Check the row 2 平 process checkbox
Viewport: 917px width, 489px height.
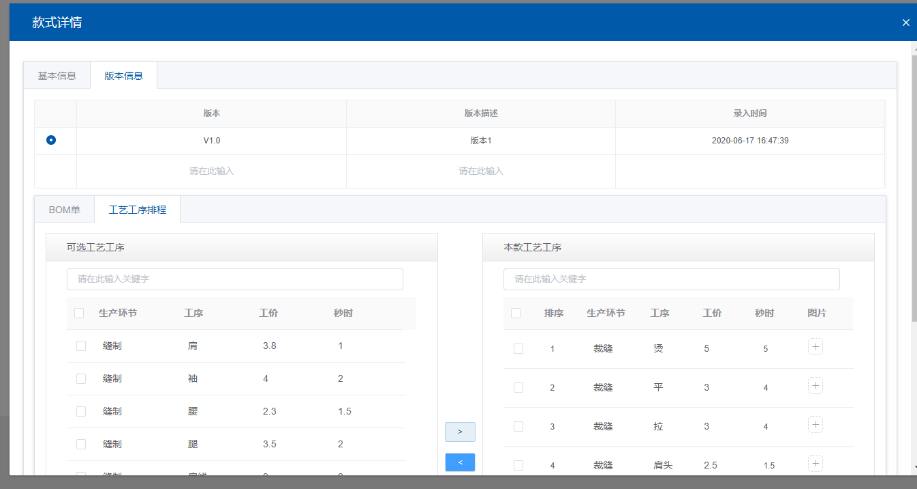518,387
